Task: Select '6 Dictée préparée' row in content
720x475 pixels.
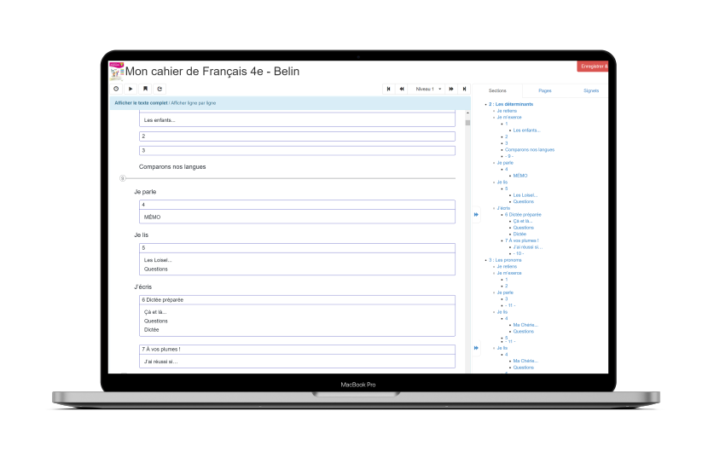Action: point(297,300)
